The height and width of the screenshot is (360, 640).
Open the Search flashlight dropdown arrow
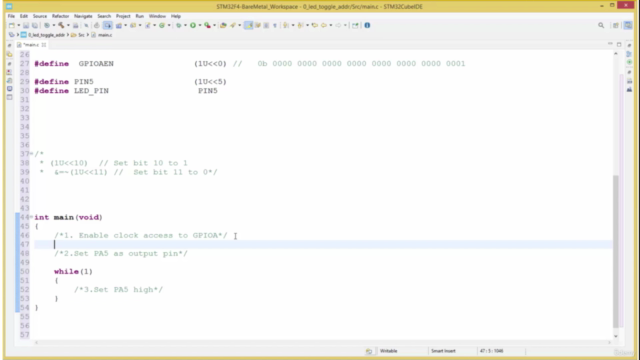click(x=240, y=25)
